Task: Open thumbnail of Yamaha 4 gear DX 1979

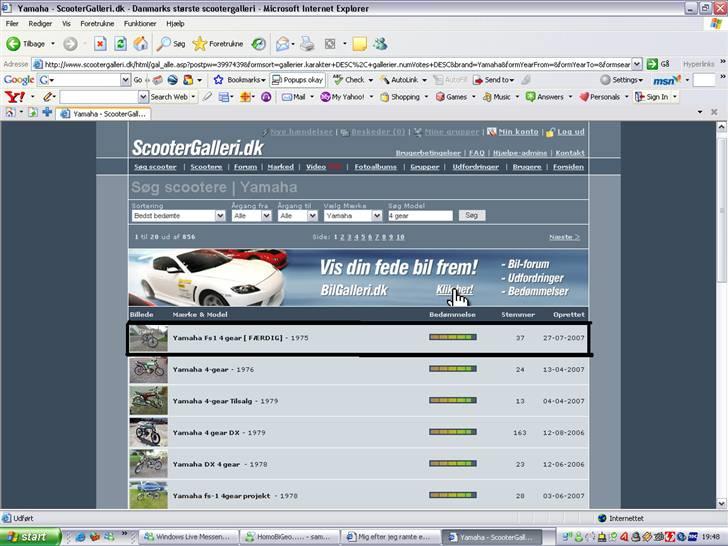Action: coord(148,432)
